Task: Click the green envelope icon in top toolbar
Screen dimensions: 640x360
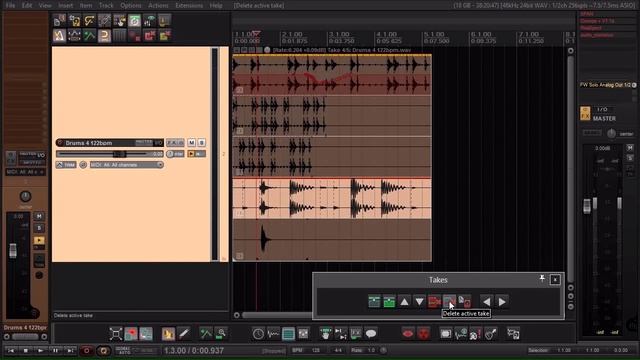Action: (x=89, y=36)
